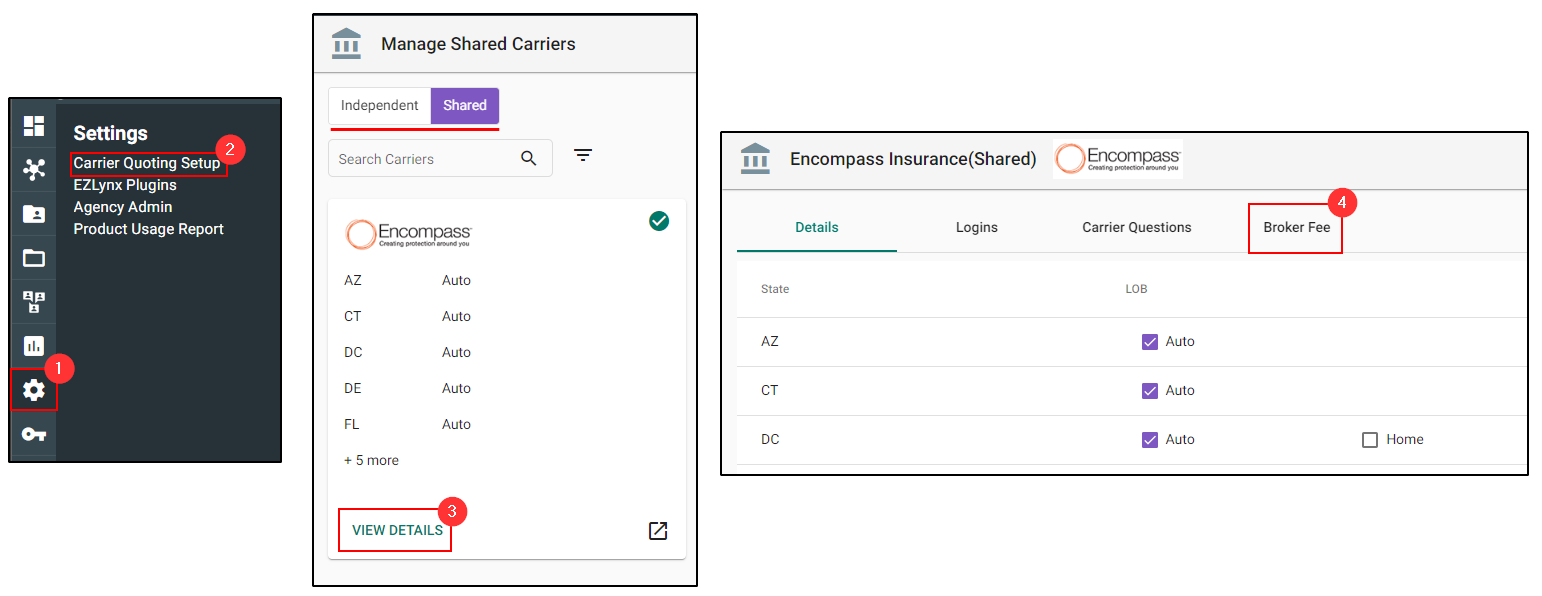Image resolution: width=1542 pixels, height=596 pixels.
Task: Open the bar chart reports icon
Action: [34, 346]
